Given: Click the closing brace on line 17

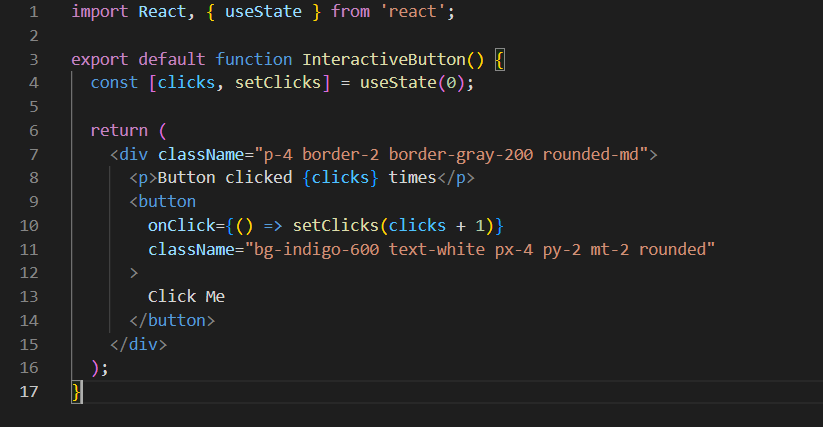Looking at the screenshot, I should [x=77, y=392].
